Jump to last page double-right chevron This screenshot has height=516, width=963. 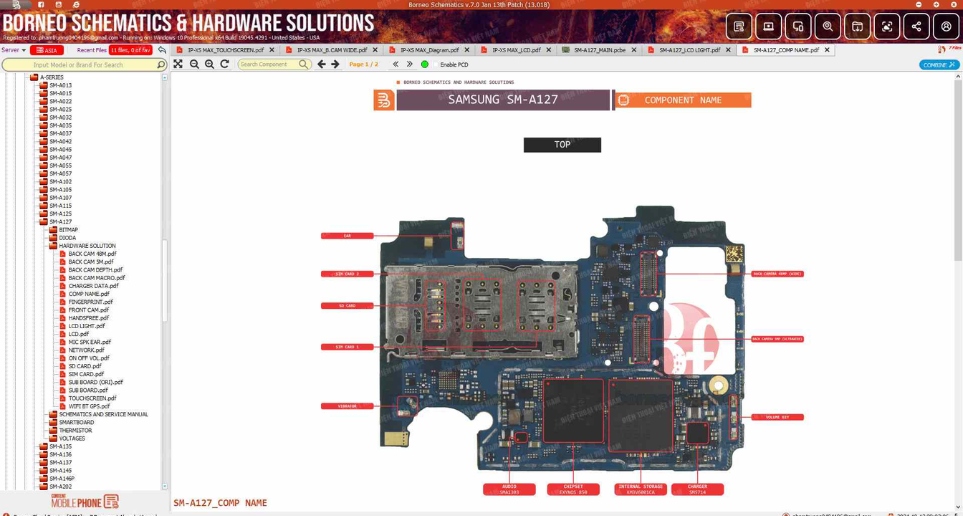tap(410, 64)
